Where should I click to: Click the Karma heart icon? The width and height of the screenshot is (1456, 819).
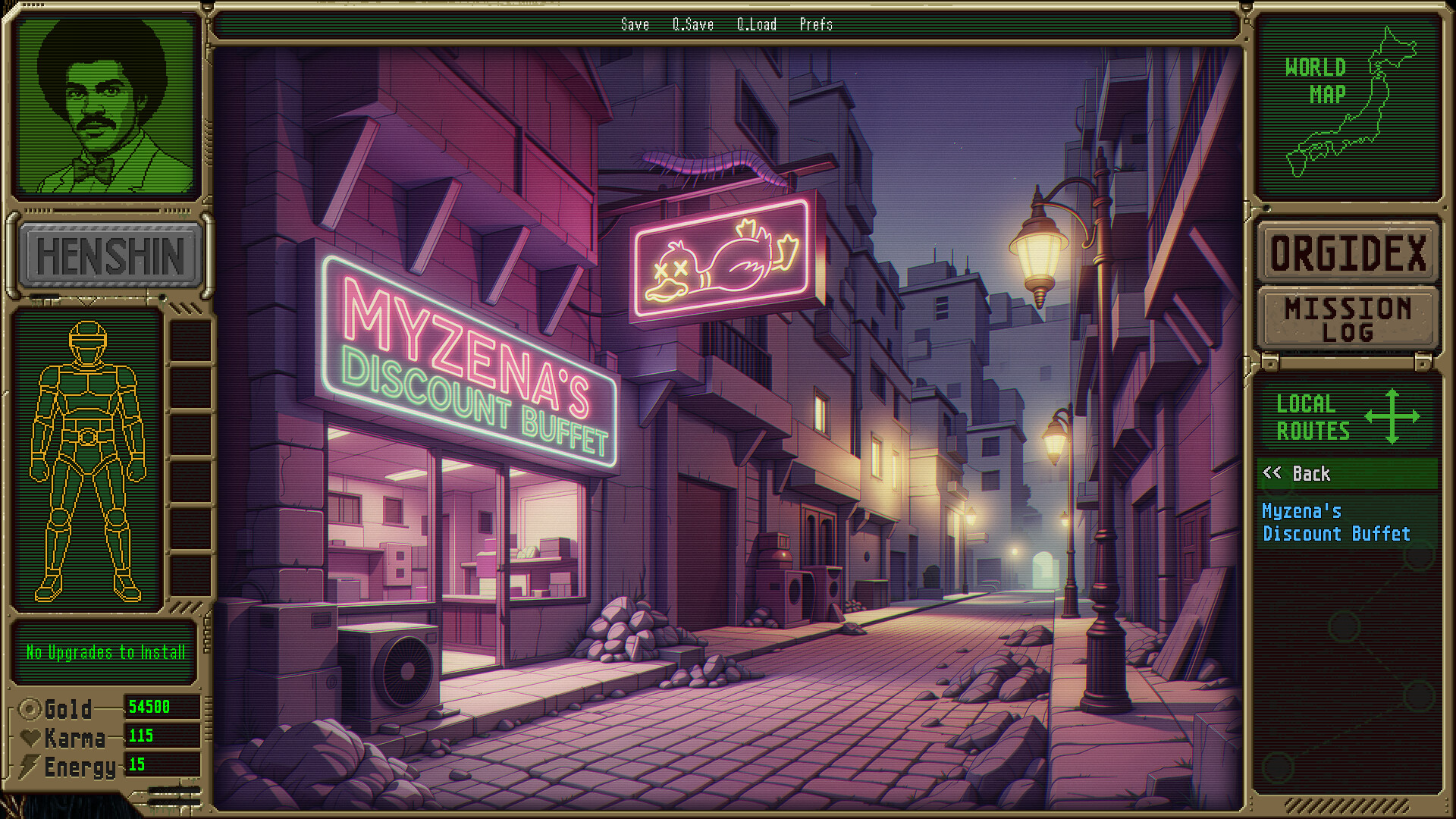pos(30,737)
